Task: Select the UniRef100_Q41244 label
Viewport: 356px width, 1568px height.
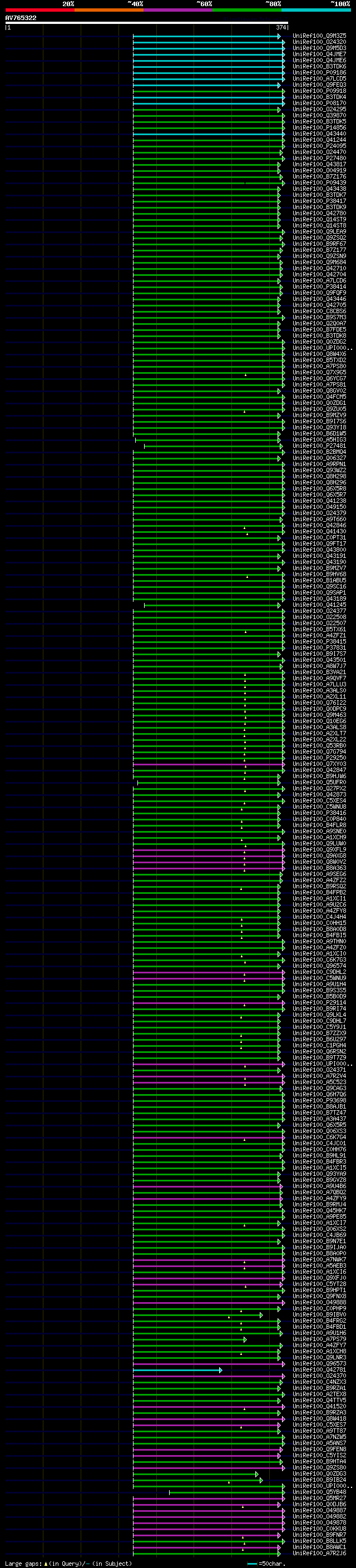Action: point(319,140)
